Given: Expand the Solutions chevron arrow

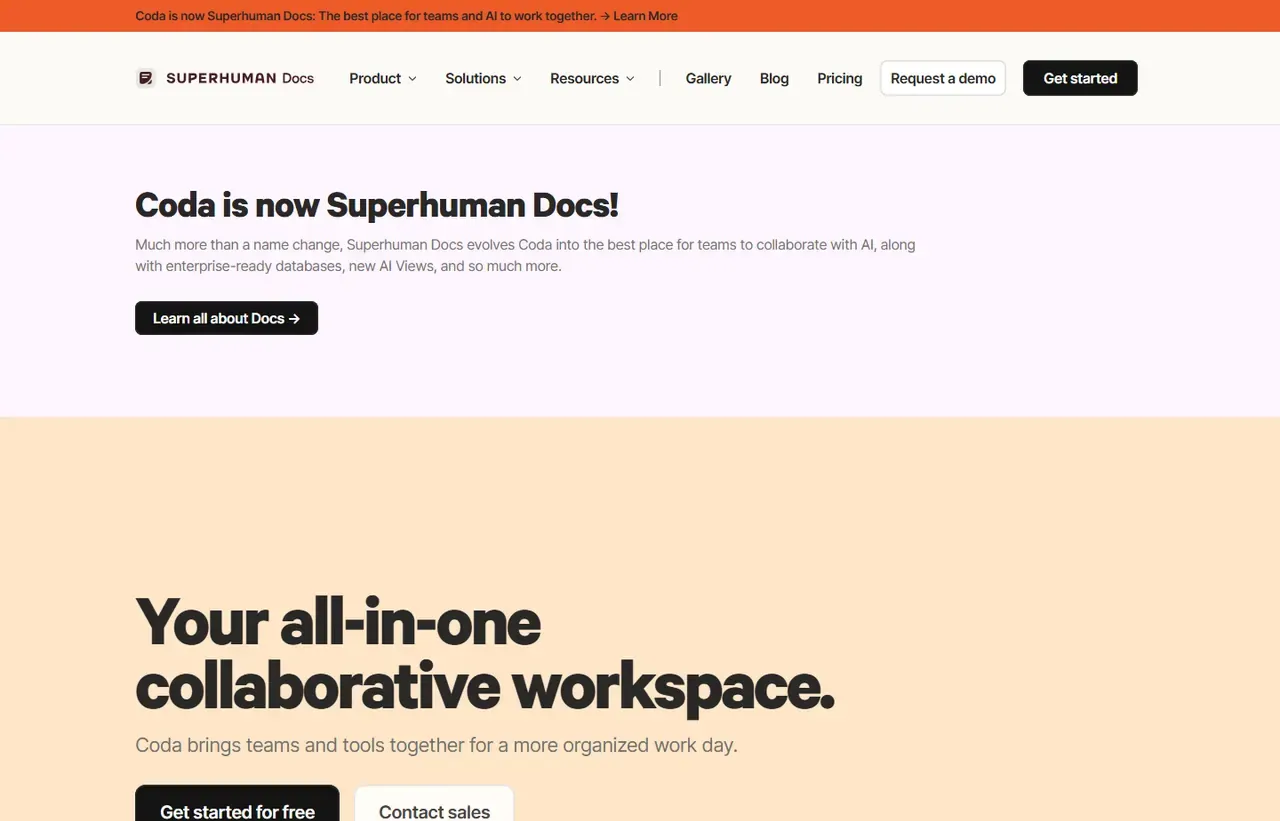Looking at the screenshot, I should 517,79.
